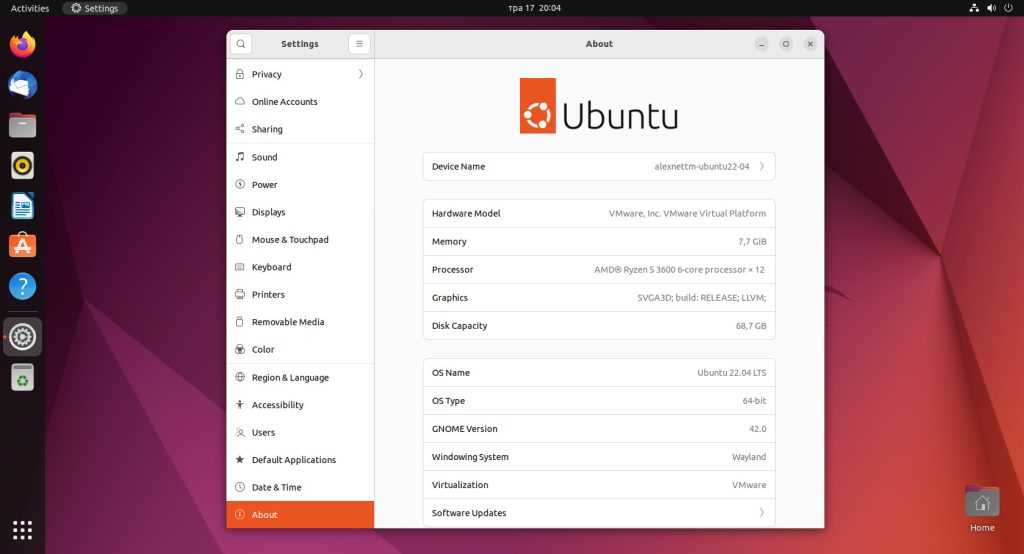Click the Displays monitor icon
The image size is (1024, 554).
[240, 212]
